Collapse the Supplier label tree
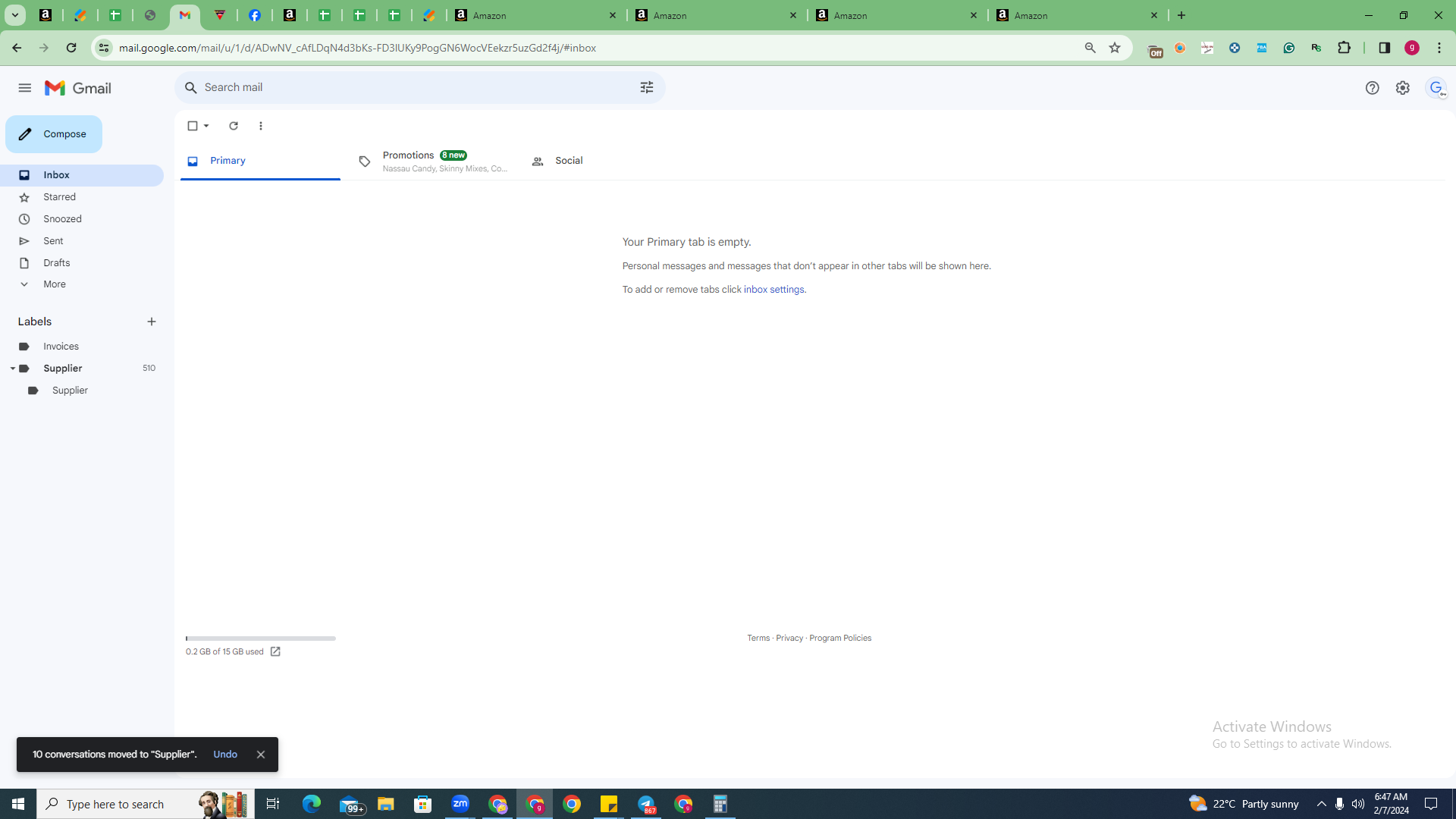Image resolution: width=1456 pixels, height=819 pixels. pos(12,369)
